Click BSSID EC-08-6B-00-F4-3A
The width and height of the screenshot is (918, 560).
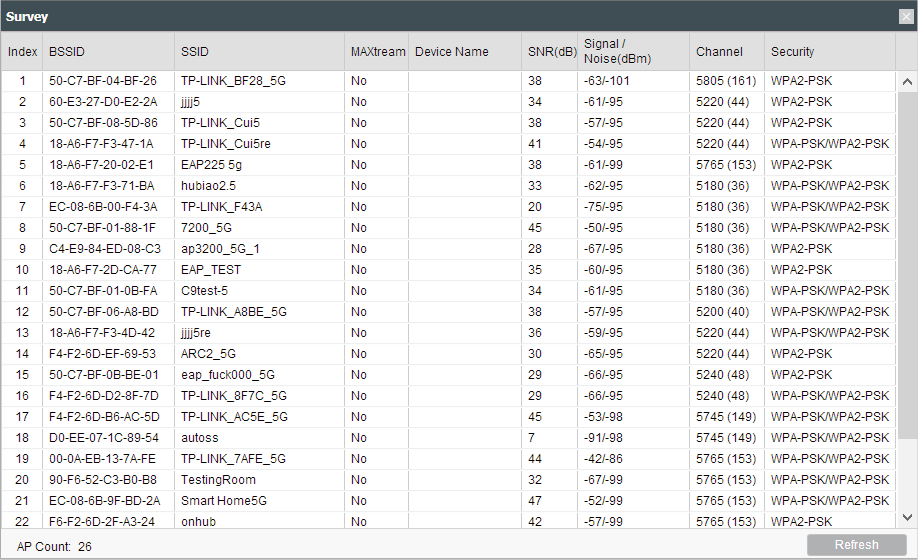pos(103,207)
